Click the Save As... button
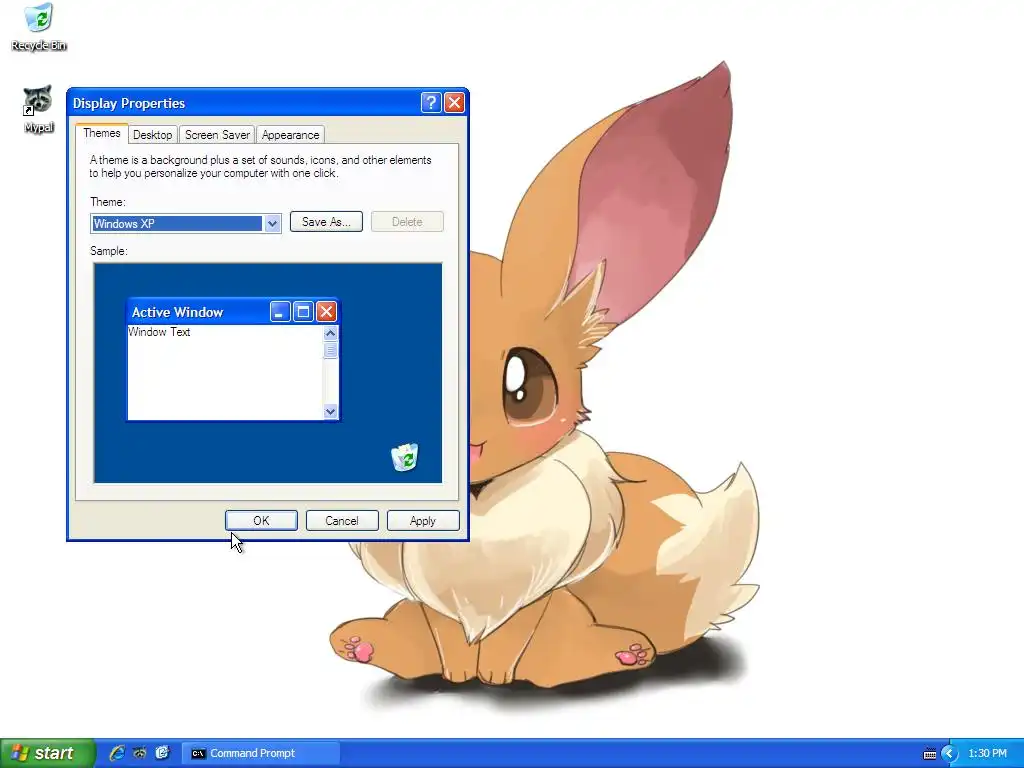The height and width of the screenshot is (768, 1024). [x=326, y=221]
